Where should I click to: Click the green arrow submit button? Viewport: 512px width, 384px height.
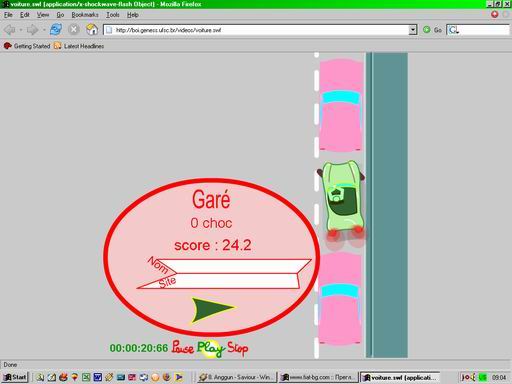click(212, 310)
